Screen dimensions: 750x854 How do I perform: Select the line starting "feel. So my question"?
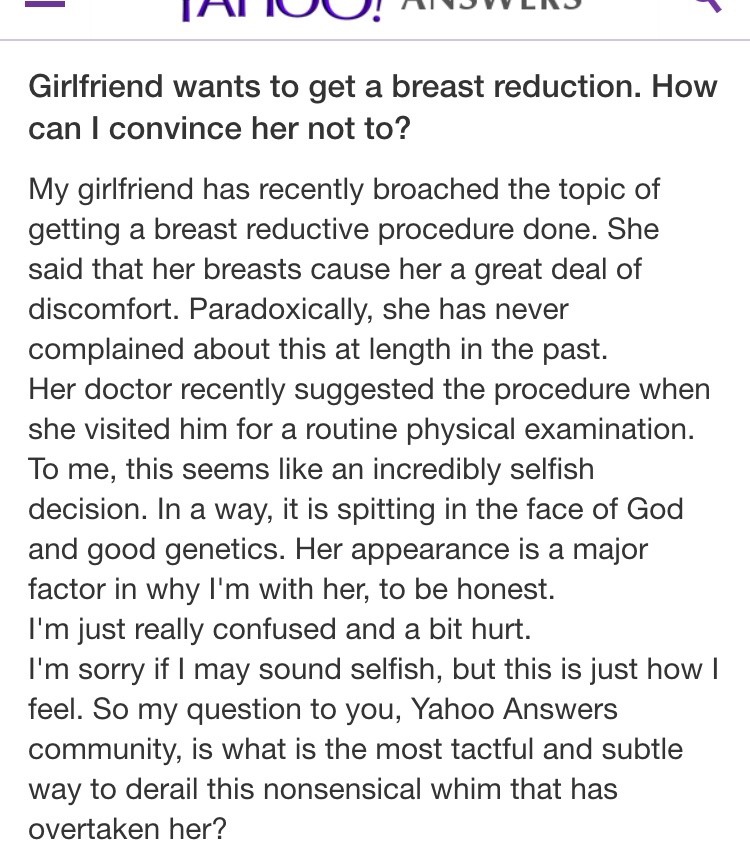(x=323, y=710)
